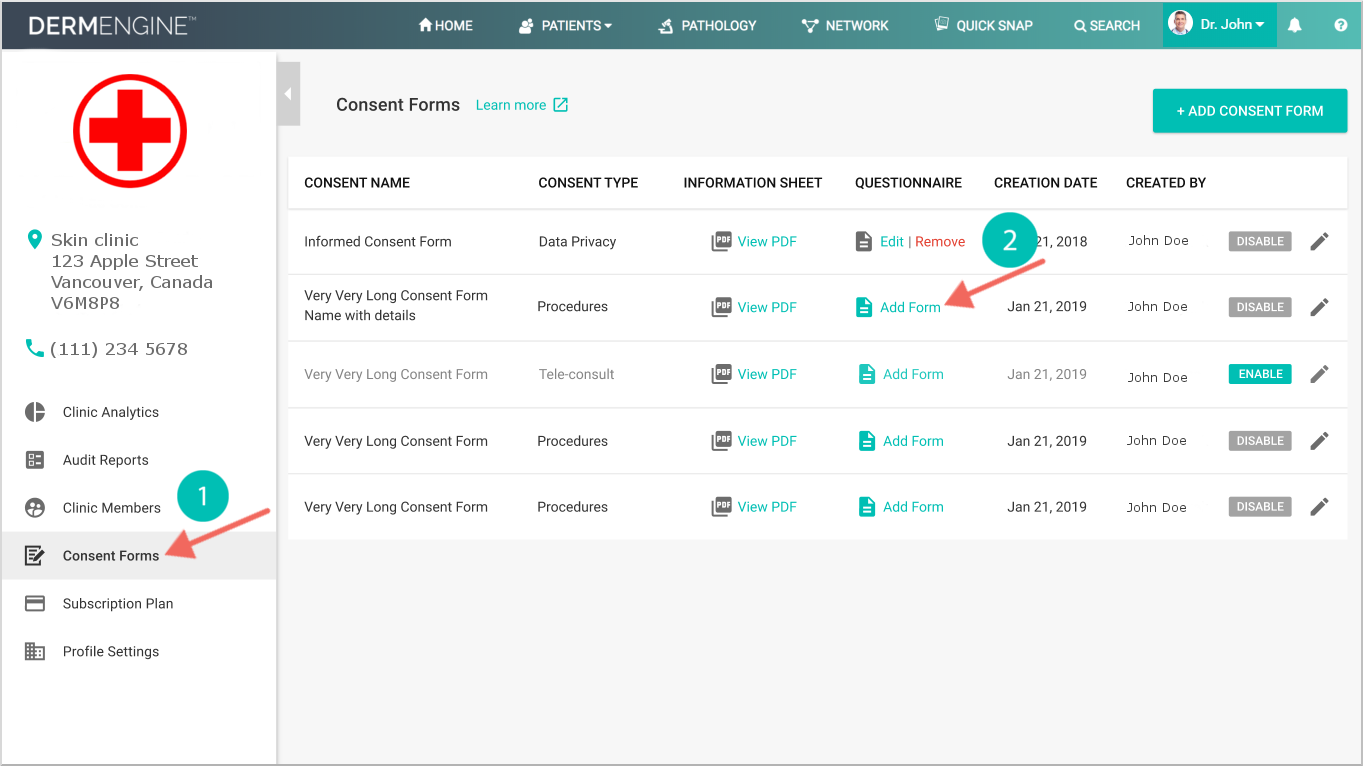
Task: Click PDF icon in Informed Consent Form row
Action: [721, 241]
